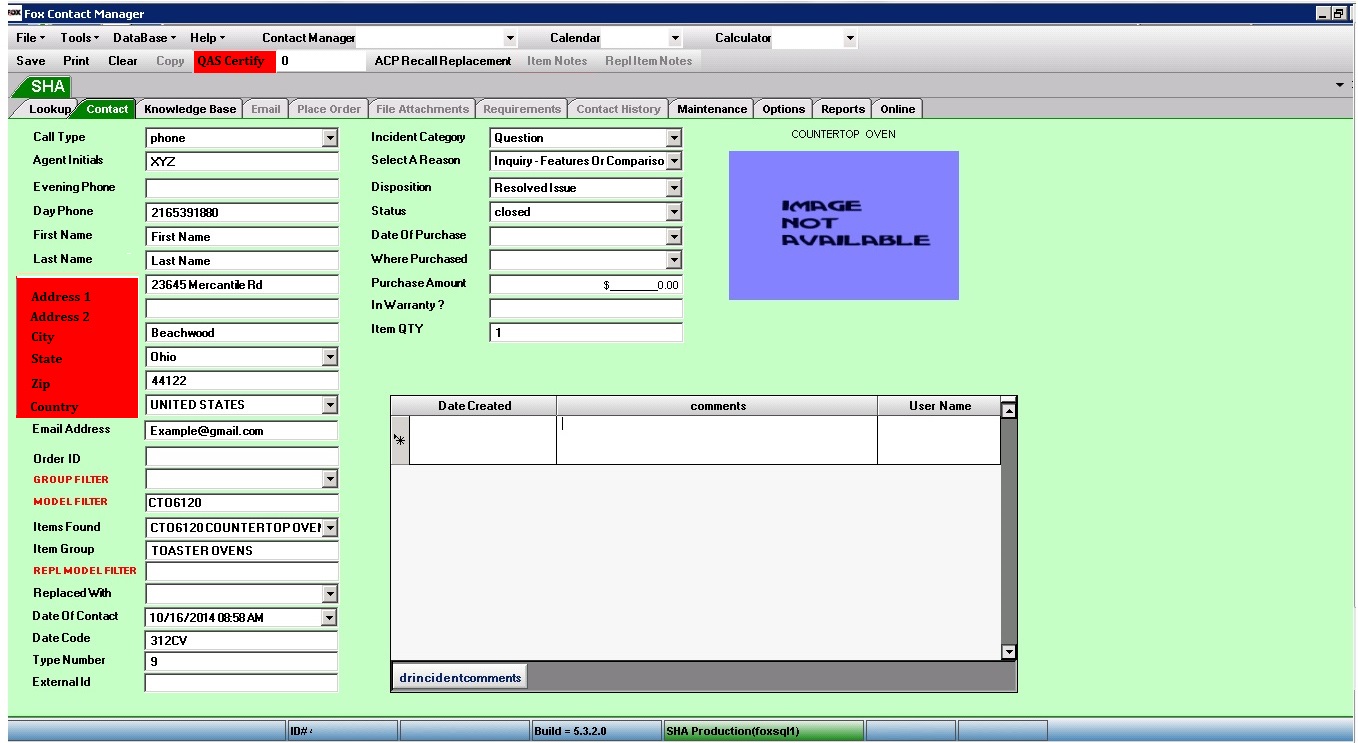Click the new-row asterisk in comments grid
The height and width of the screenshot is (743, 1358).
click(400, 440)
